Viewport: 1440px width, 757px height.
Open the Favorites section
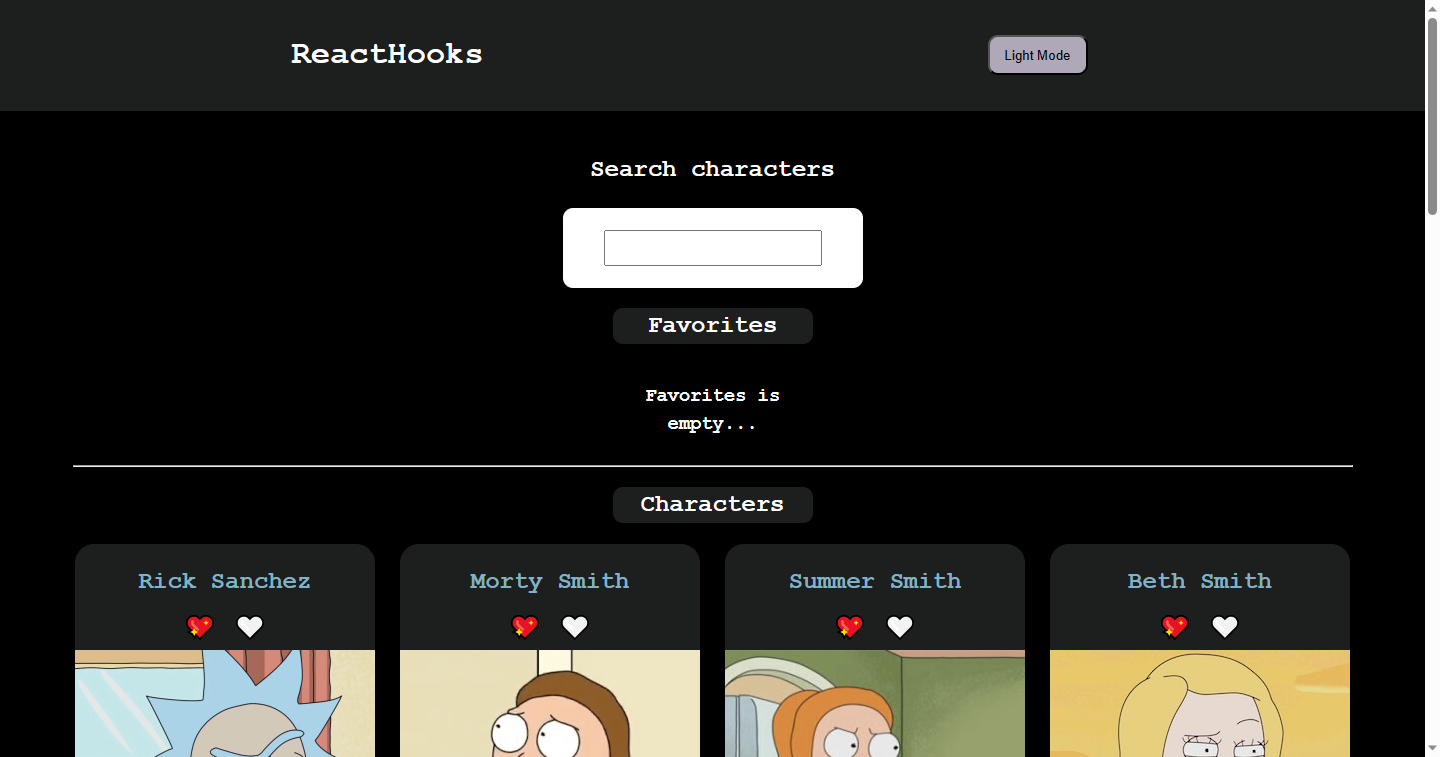[x=712, y=325]
